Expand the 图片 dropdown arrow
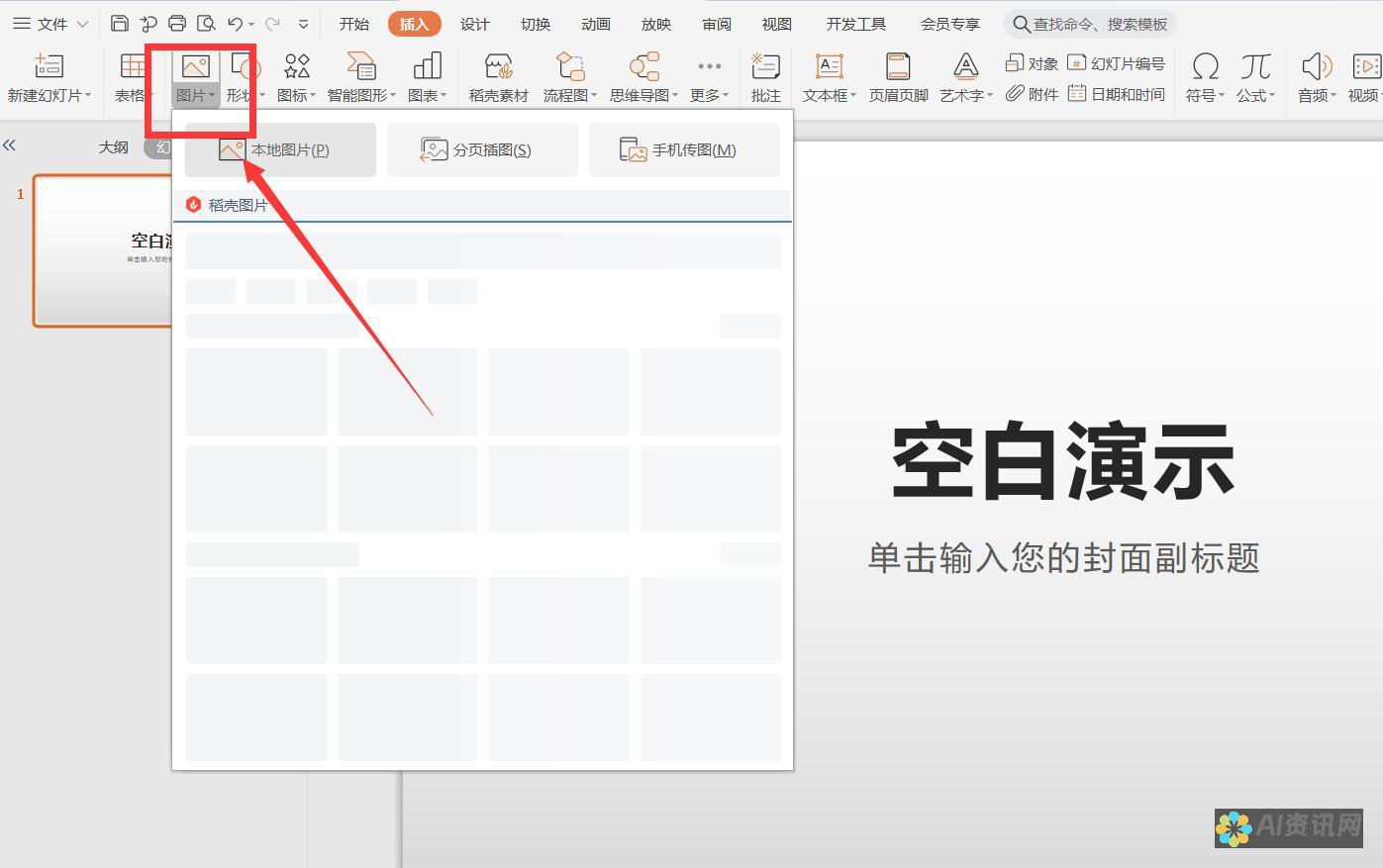This screenshot has width=1383, height=868. 212,96
